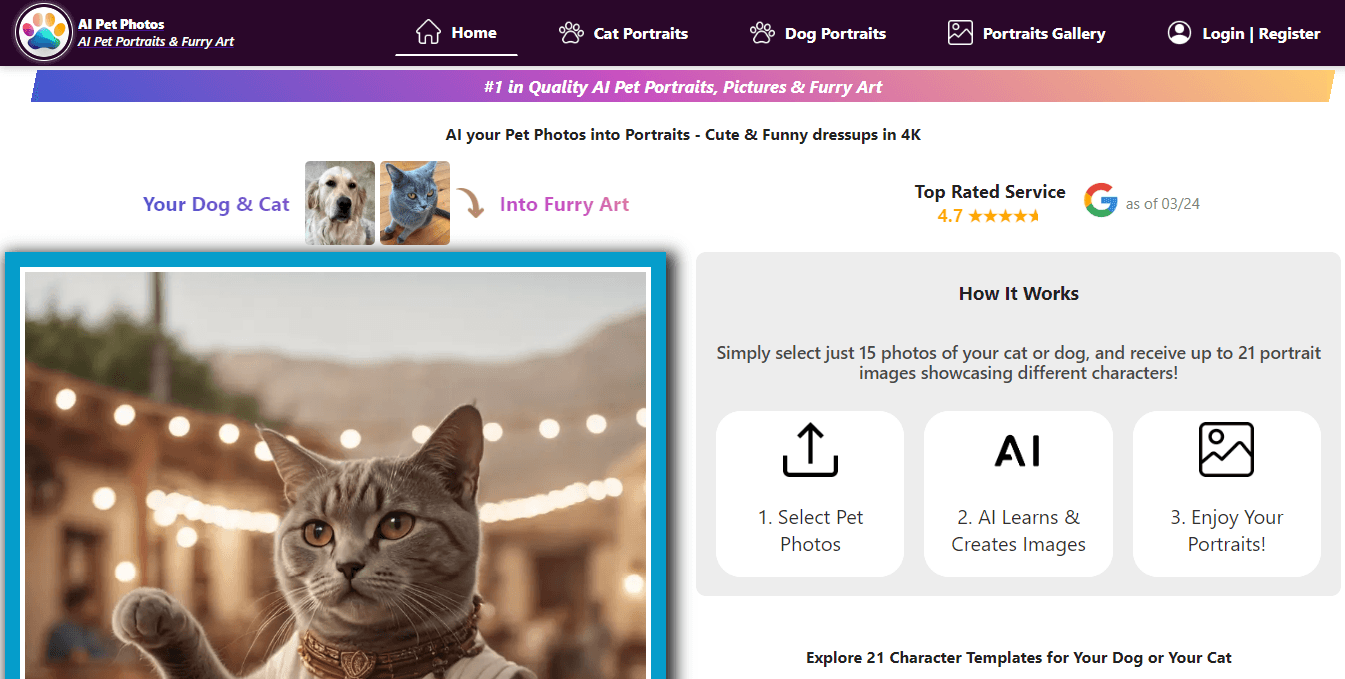This screenshot has width=1345, height=679.
Task: Open the Cat Portraits menu
Action: coord(639,32)
